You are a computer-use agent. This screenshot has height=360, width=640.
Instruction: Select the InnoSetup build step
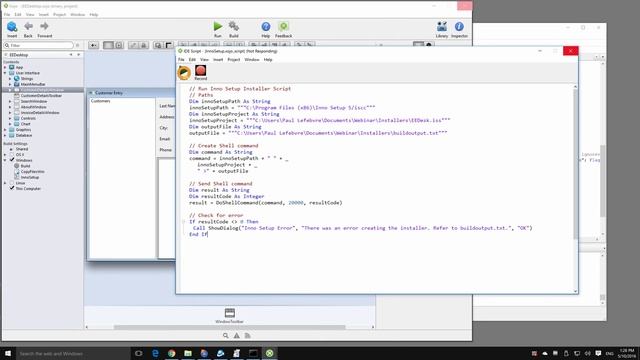(30, 177)
